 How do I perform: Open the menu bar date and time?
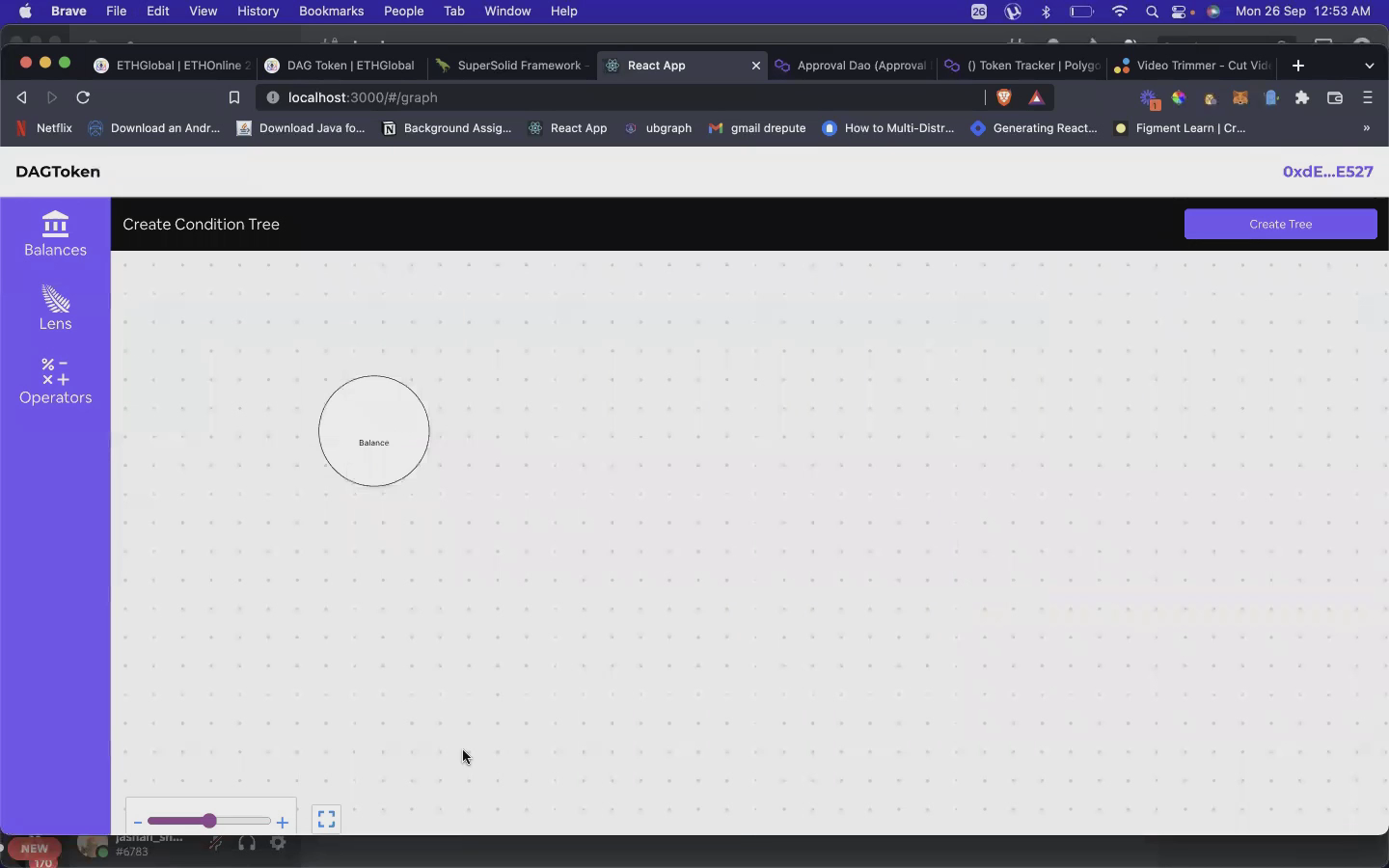[x=1303, y=12]
